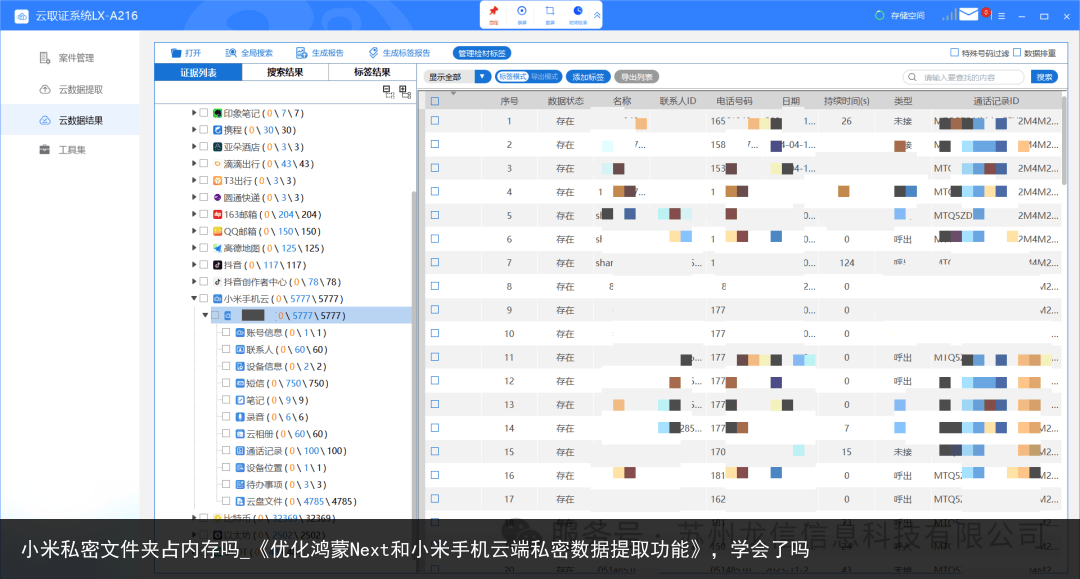Click the pin icon in floating toolbar
This screenshot has height=579, width=1080.
coord(494,12)
